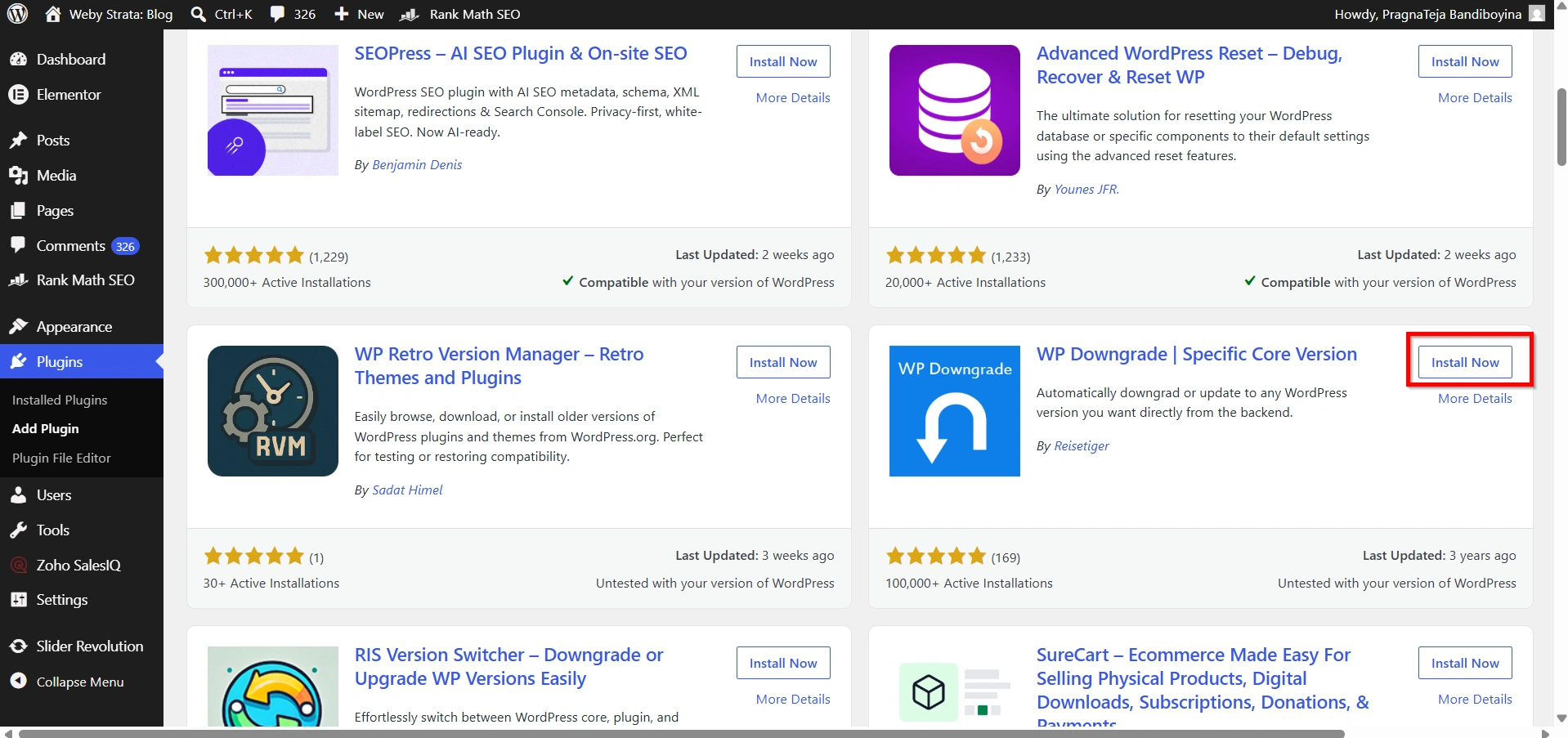Click the user avatar in admin bar
This screenshot has width=1568, height=738.
click(x=1536, y=14)
